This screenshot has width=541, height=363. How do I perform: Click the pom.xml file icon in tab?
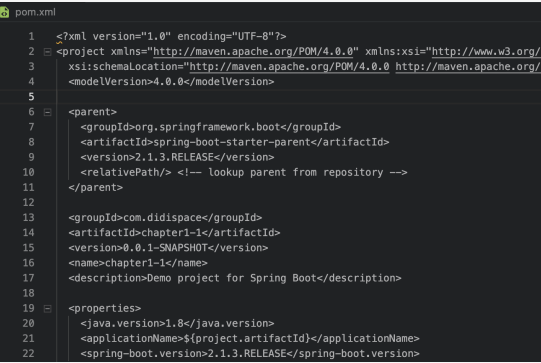coord(4,12)
